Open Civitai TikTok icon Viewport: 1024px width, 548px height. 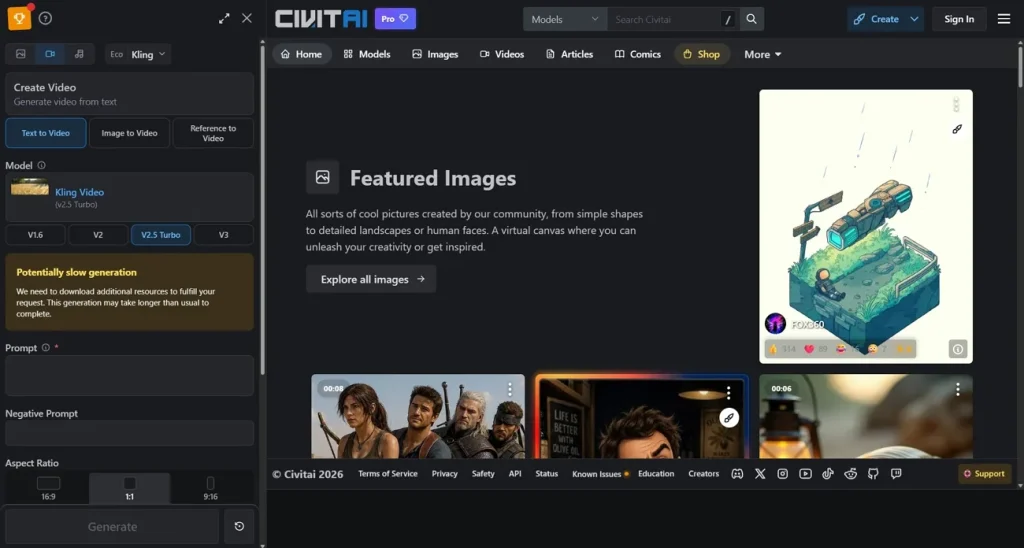[828, 474]
